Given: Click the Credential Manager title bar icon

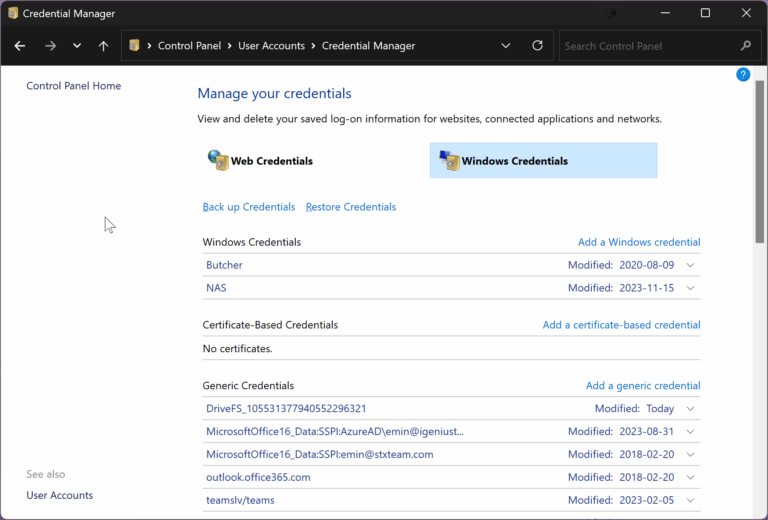Looking at the screenshot, I should tap(13, 13).
